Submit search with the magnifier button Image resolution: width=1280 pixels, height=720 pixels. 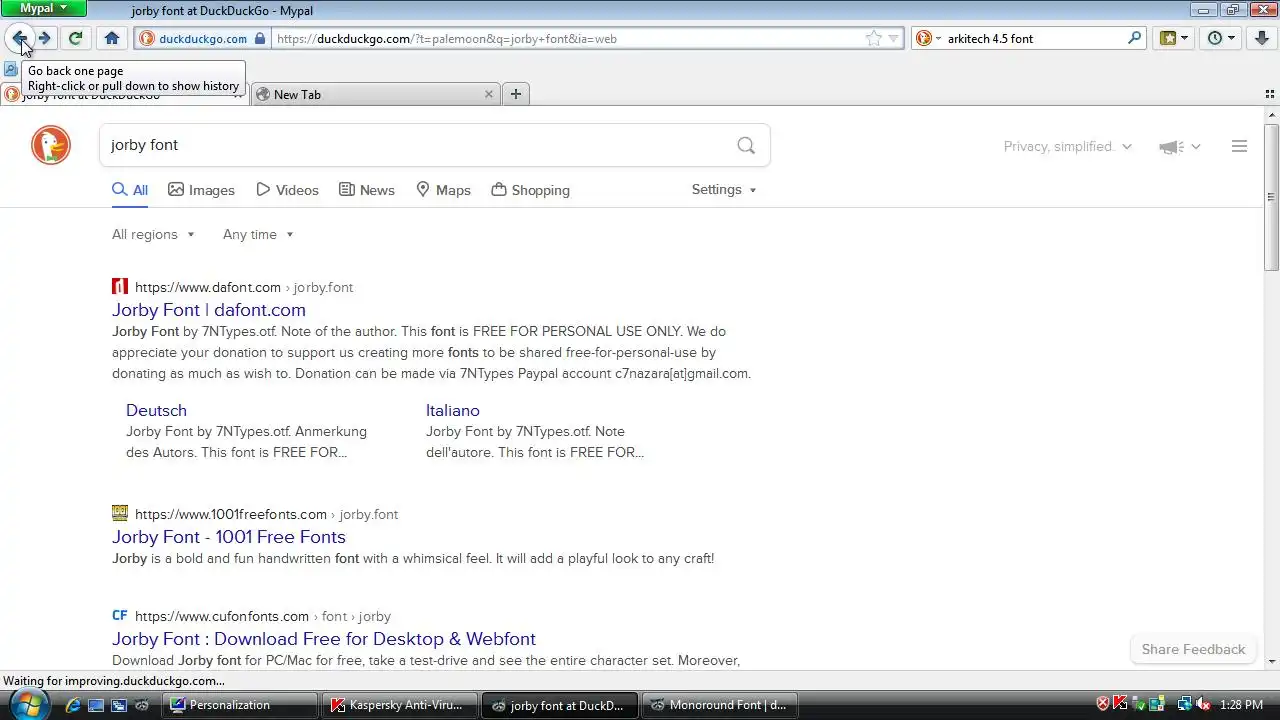pos(746,145)
